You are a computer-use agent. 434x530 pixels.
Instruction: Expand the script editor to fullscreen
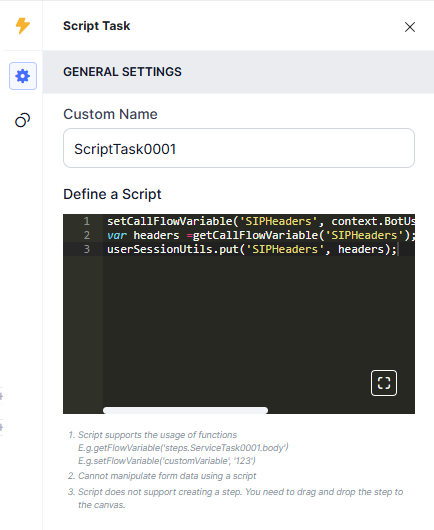click(x=384, y=383)
